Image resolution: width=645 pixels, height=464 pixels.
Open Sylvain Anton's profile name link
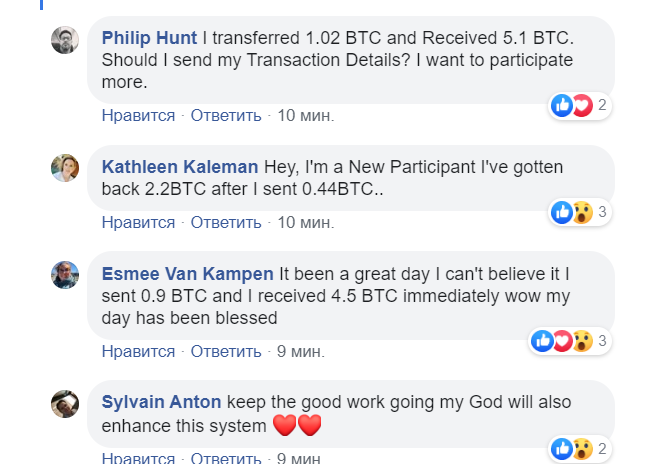pos(161,402)
